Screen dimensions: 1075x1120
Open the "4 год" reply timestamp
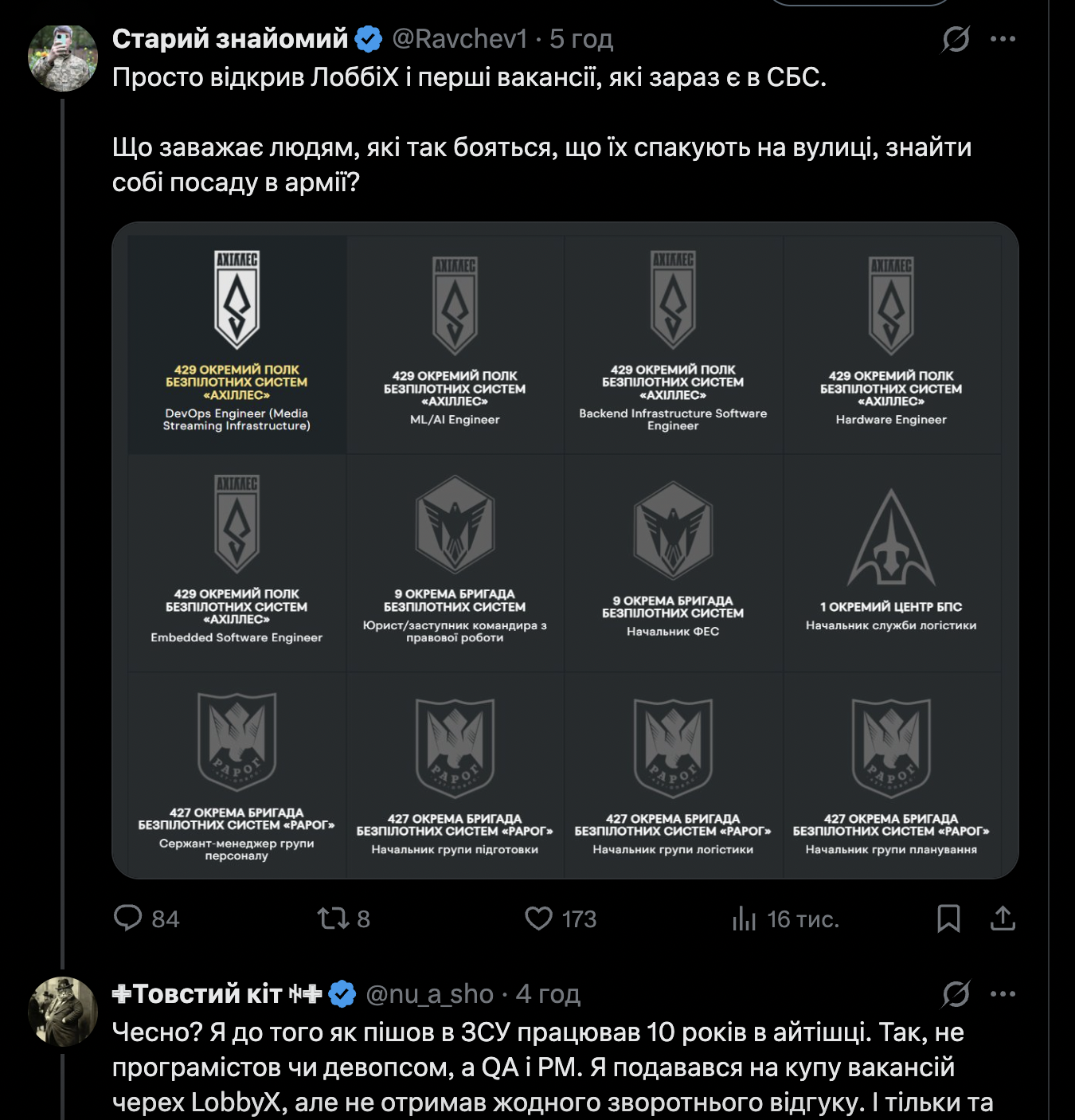pyautogui.click(x=548, y=993)
